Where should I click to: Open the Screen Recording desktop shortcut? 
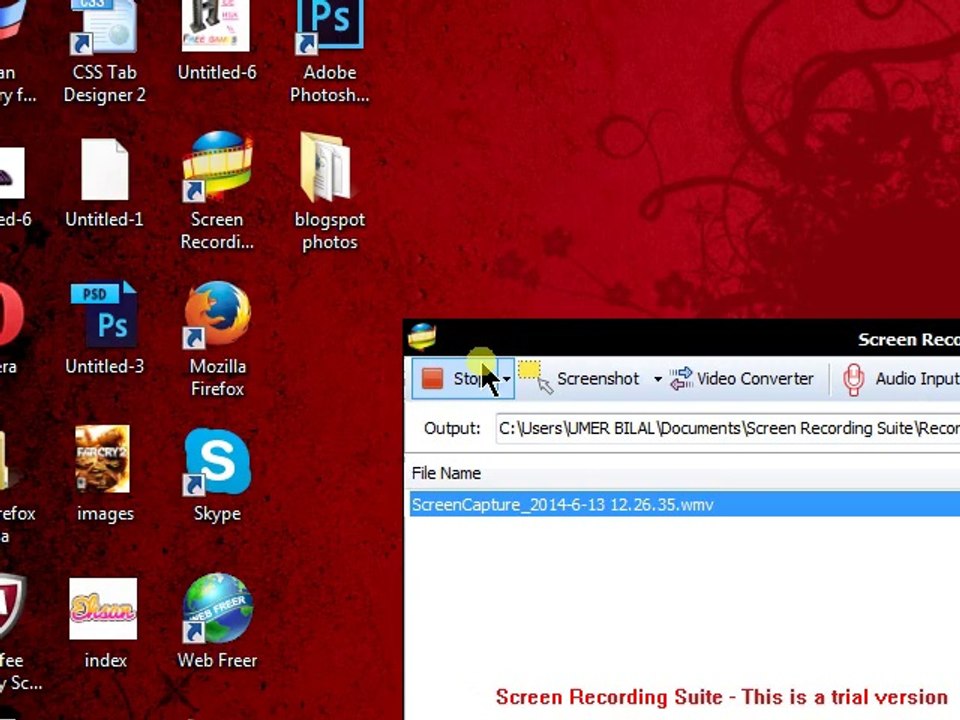[x=217, y=191]
